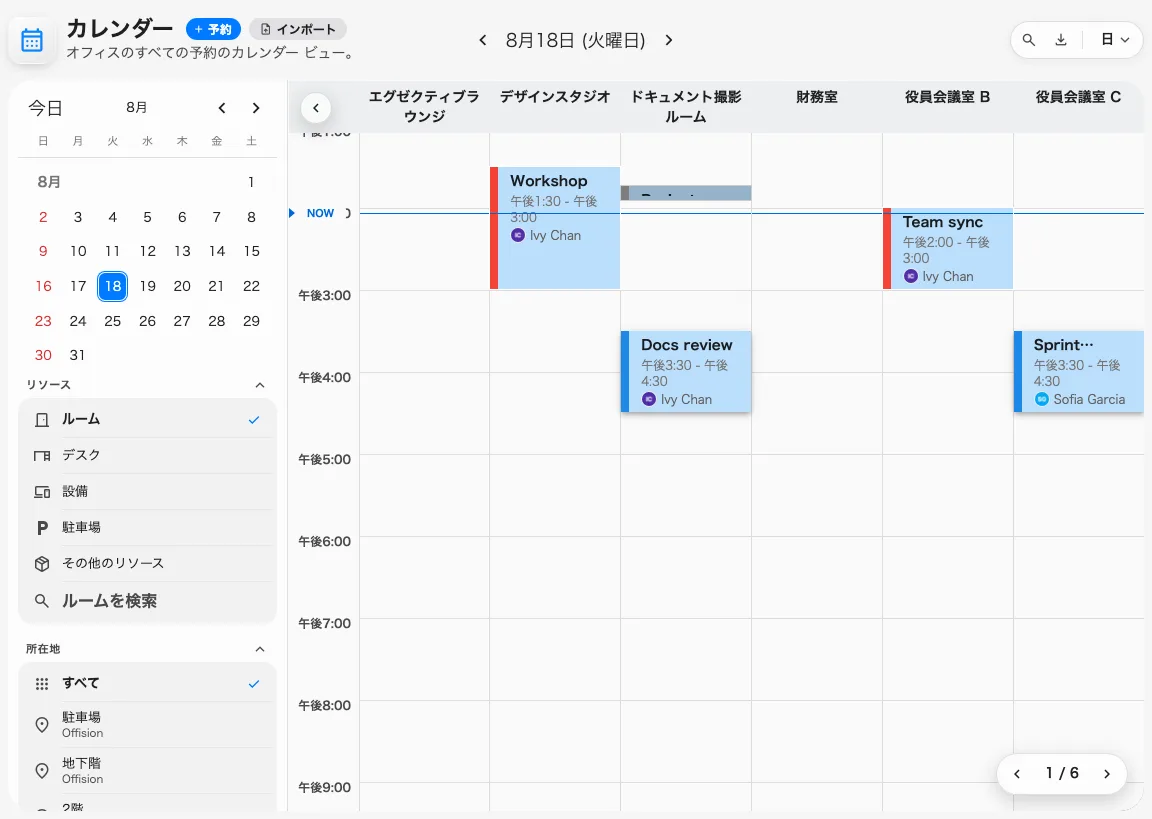Click the 財務室 column header
Viewport: 1152px width, 819px height.
pos(817,97)
